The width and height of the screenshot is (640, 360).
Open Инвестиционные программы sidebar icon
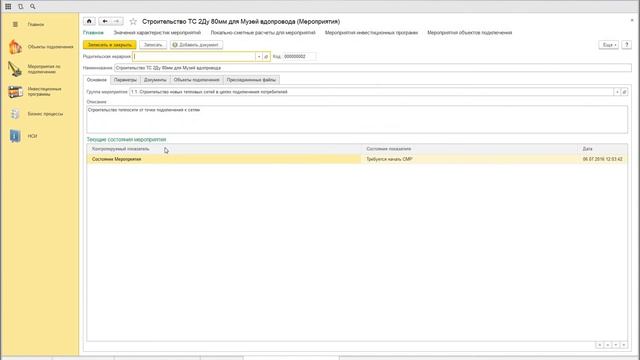pyautogui.click(x=15, y=91)
